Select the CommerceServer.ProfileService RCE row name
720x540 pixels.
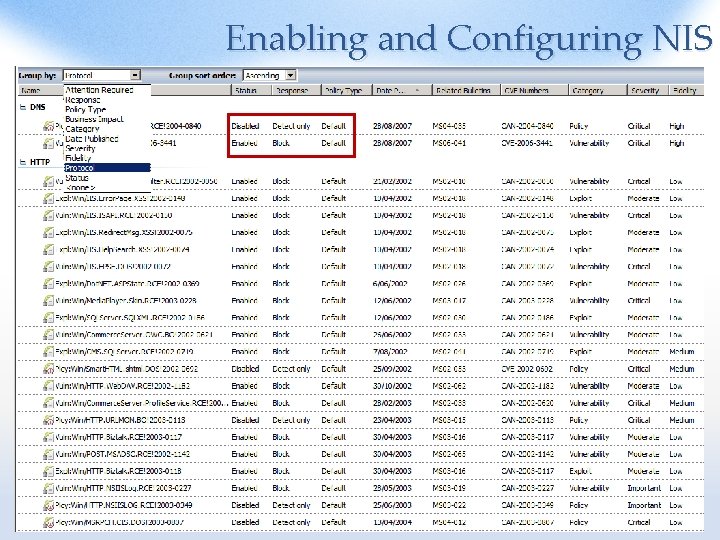point(141,403)
